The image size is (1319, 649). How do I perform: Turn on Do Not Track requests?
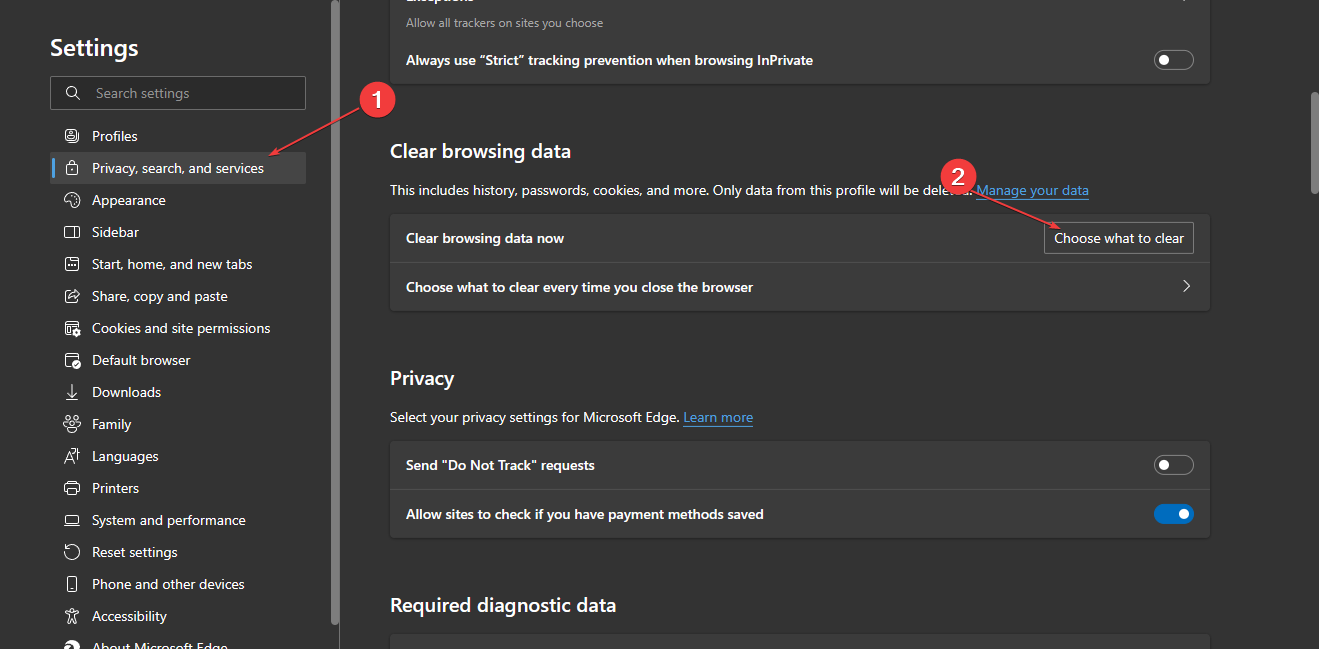[x=1173, y=465]
